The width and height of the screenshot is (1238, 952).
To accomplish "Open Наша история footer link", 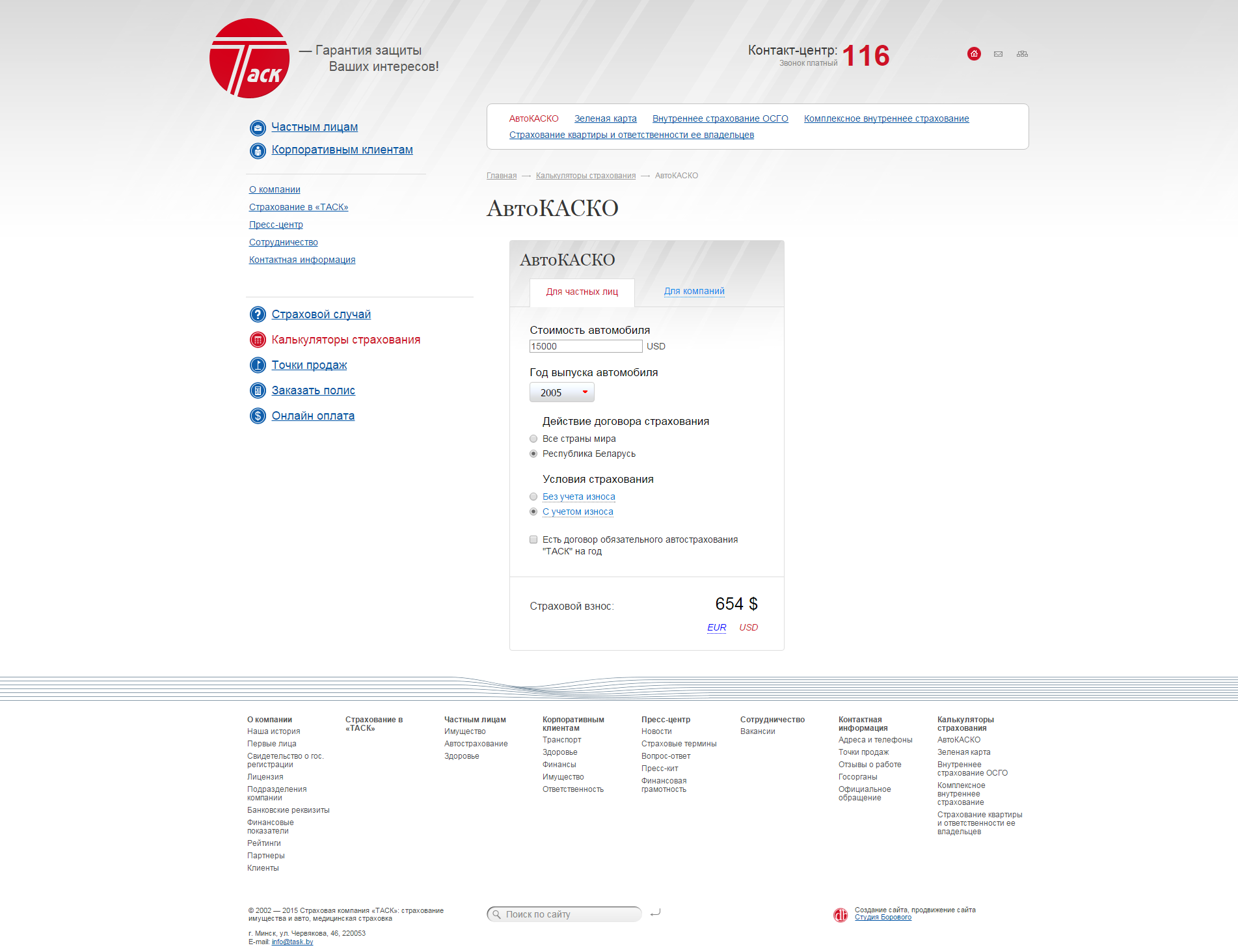I will [274, 731].
